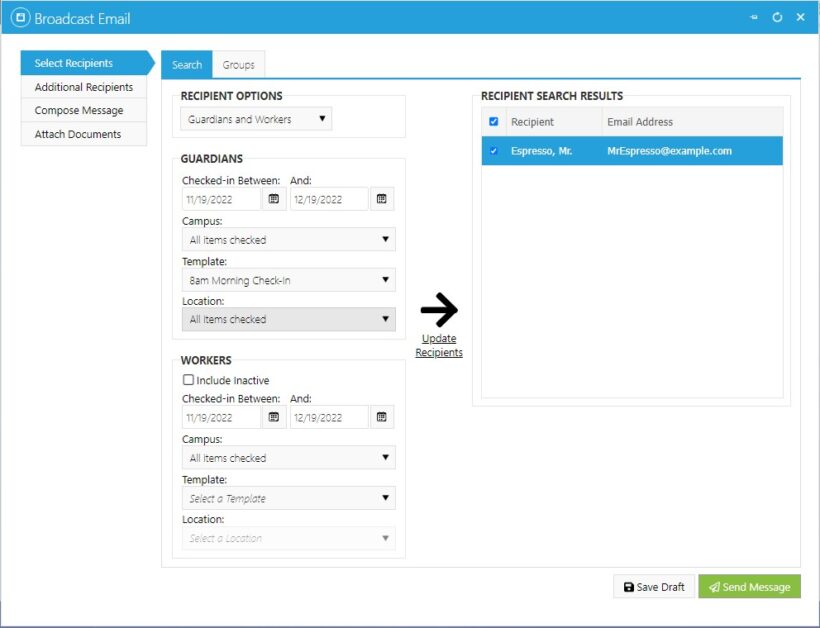This screenshot has width=820, height=628.
Task: Open Workers check-in end date calendar
Action: (x=381, y=417)
